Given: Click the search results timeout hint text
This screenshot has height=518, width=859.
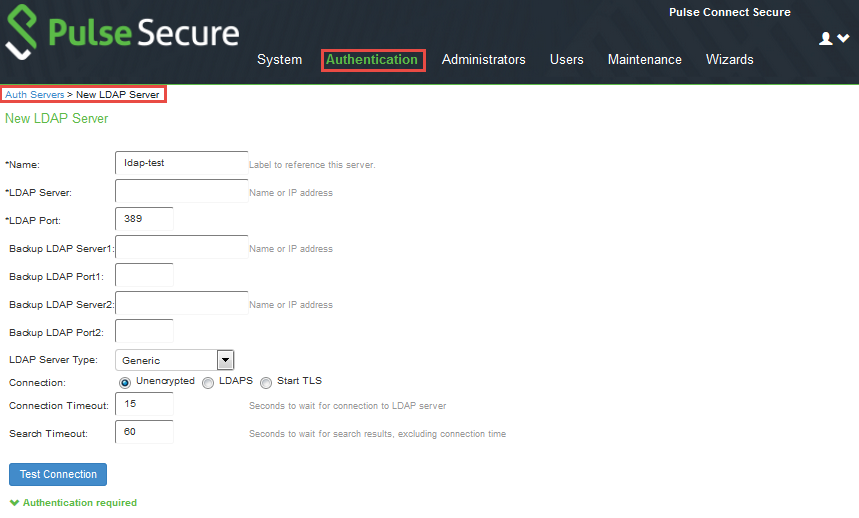Looking at the screenshot, I should coord(377,434).
